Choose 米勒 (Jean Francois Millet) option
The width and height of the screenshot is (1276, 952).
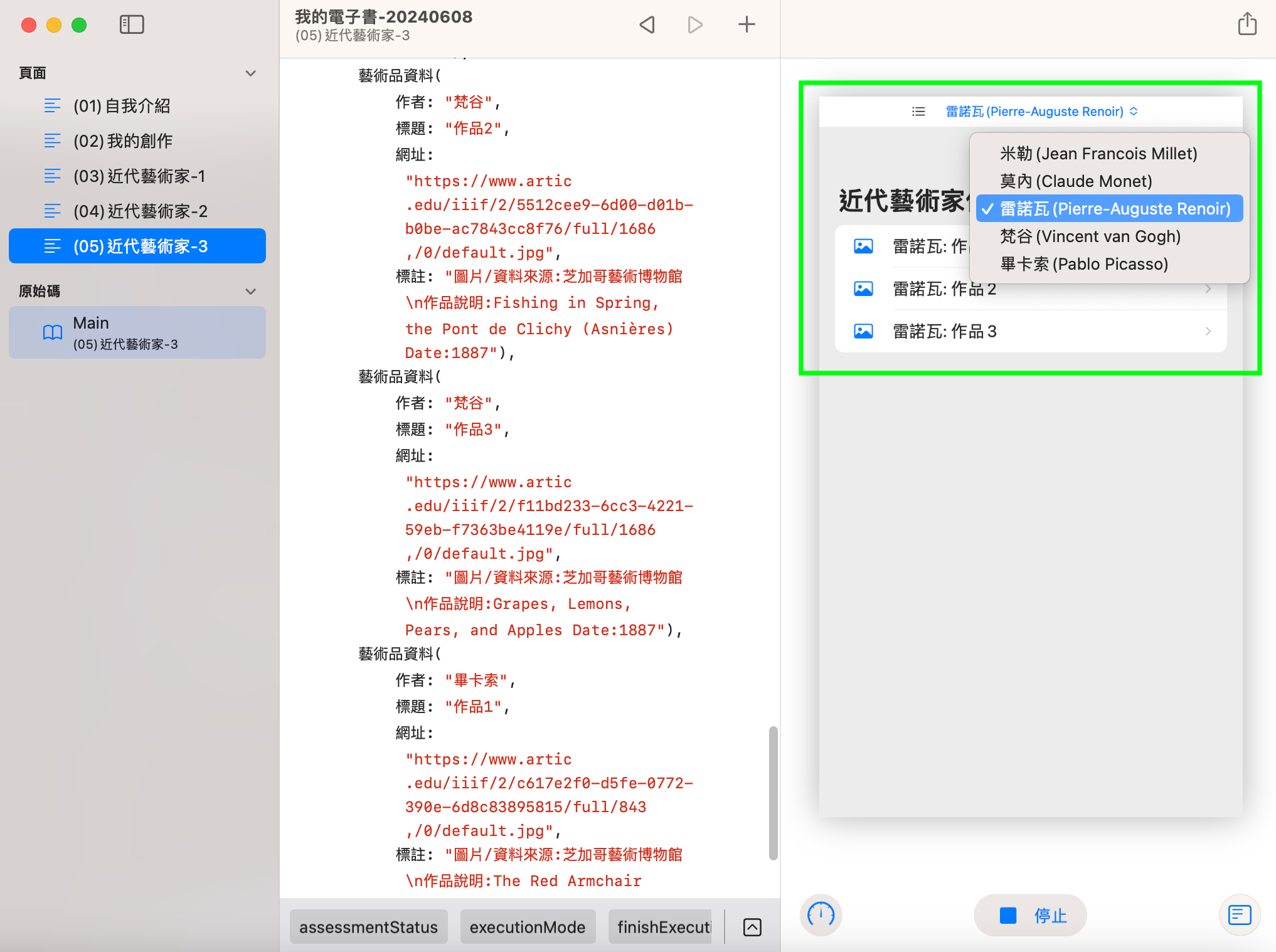(x=1098, y=154)
